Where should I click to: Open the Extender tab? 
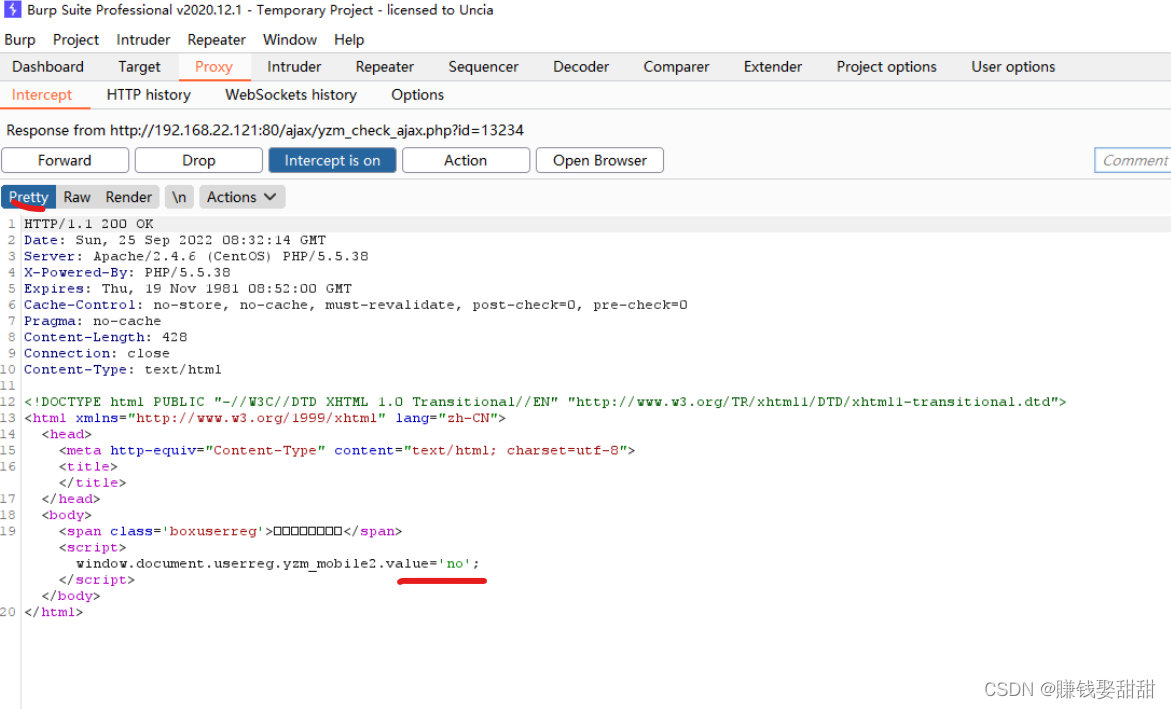[773, 66]
